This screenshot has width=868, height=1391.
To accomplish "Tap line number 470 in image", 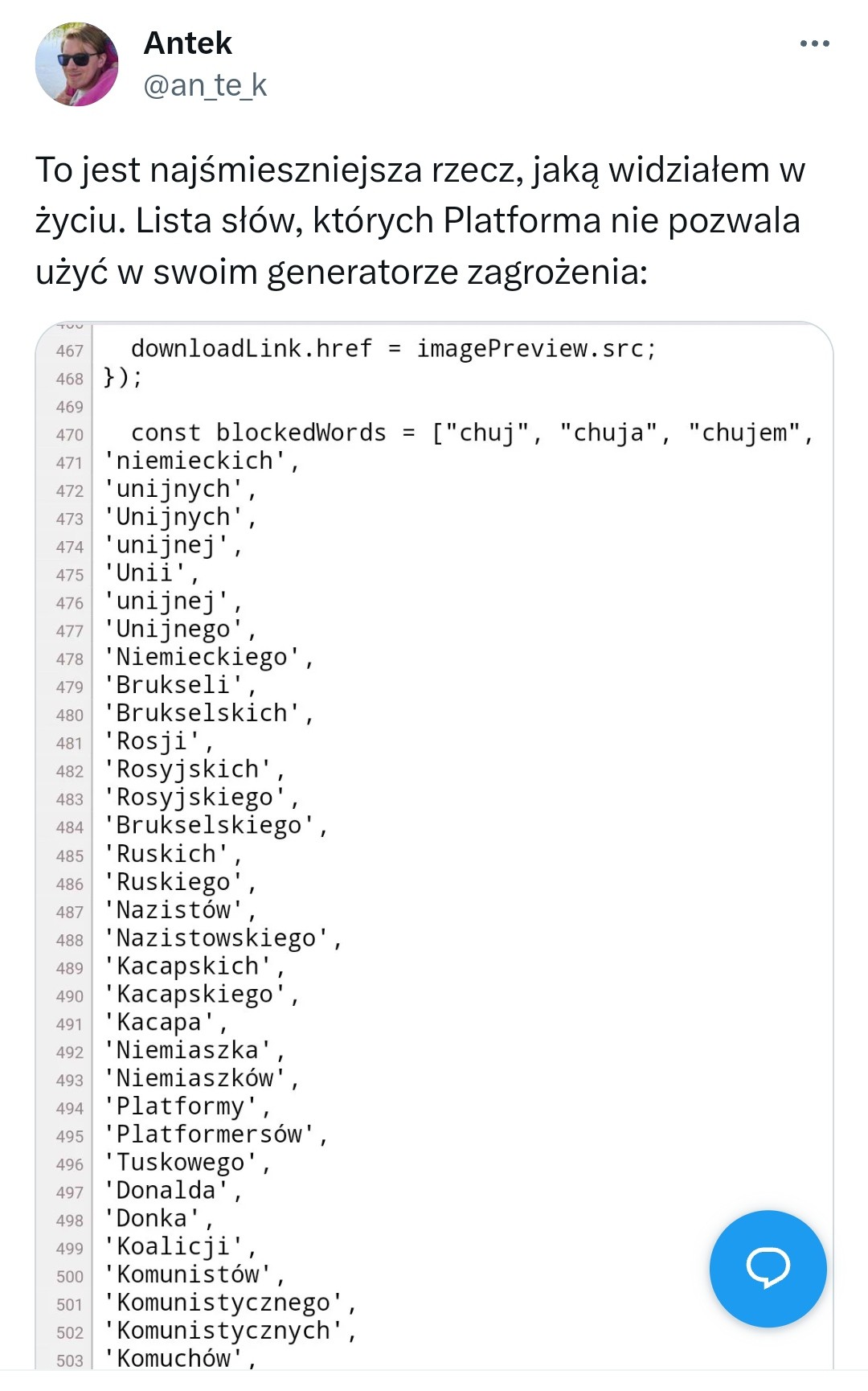I will (69, 435).
